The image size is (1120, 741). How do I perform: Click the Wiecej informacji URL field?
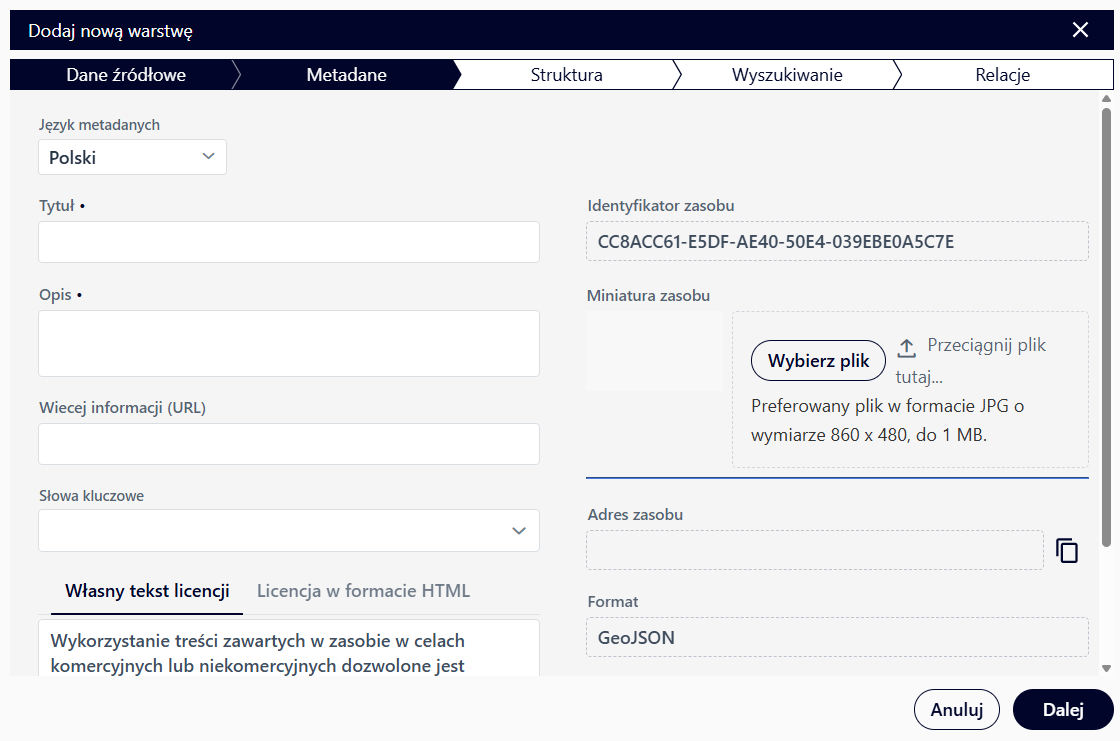(x=288, y=444)
